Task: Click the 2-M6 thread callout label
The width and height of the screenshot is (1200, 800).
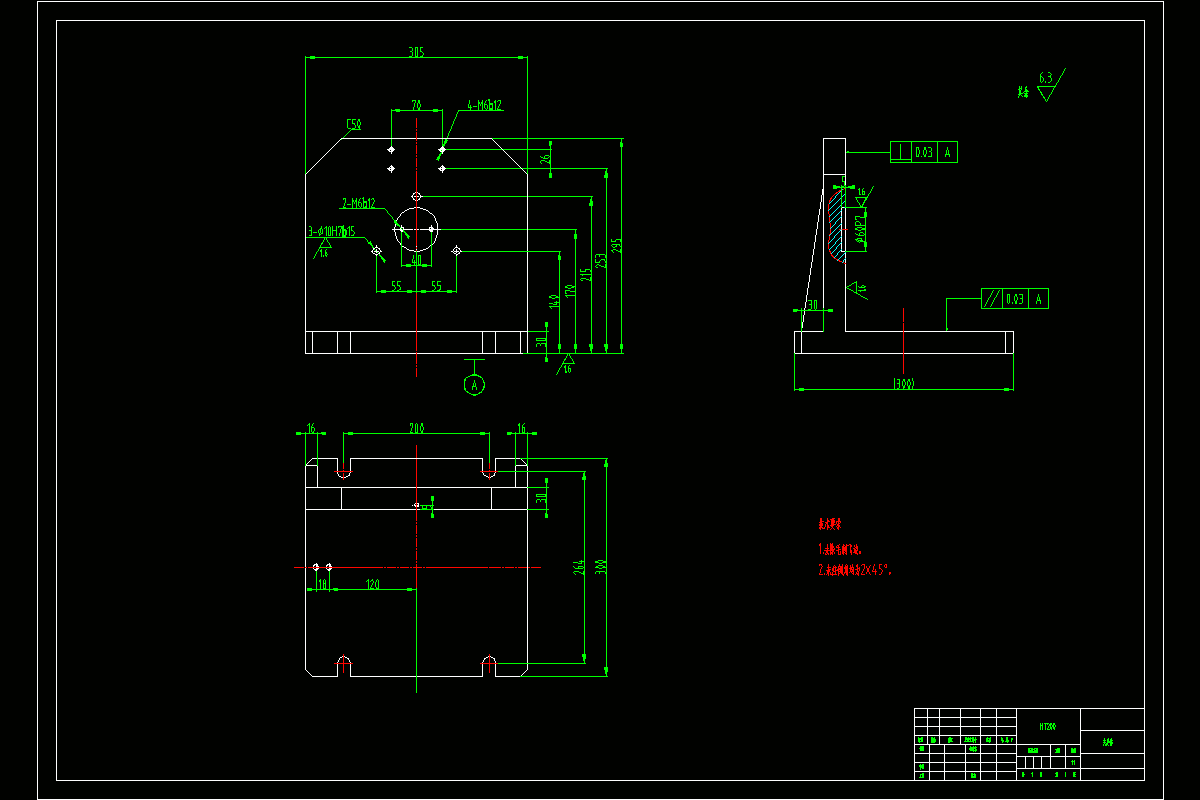Action: [359, 203]
